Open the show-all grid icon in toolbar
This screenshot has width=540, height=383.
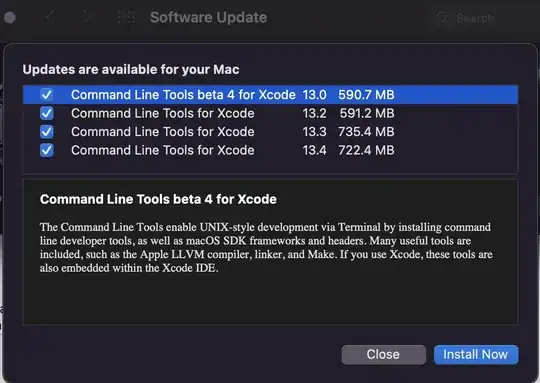pyautogui.click(x=126, y=17)
